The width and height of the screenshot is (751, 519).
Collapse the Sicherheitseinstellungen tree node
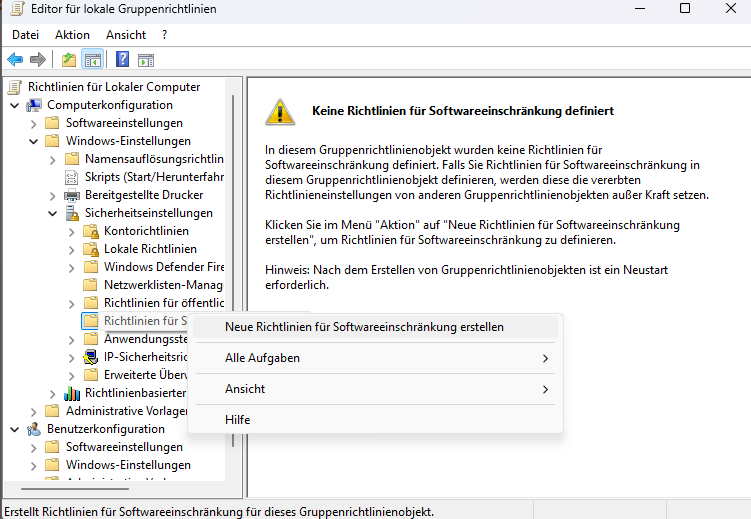(x=52, y=213)
